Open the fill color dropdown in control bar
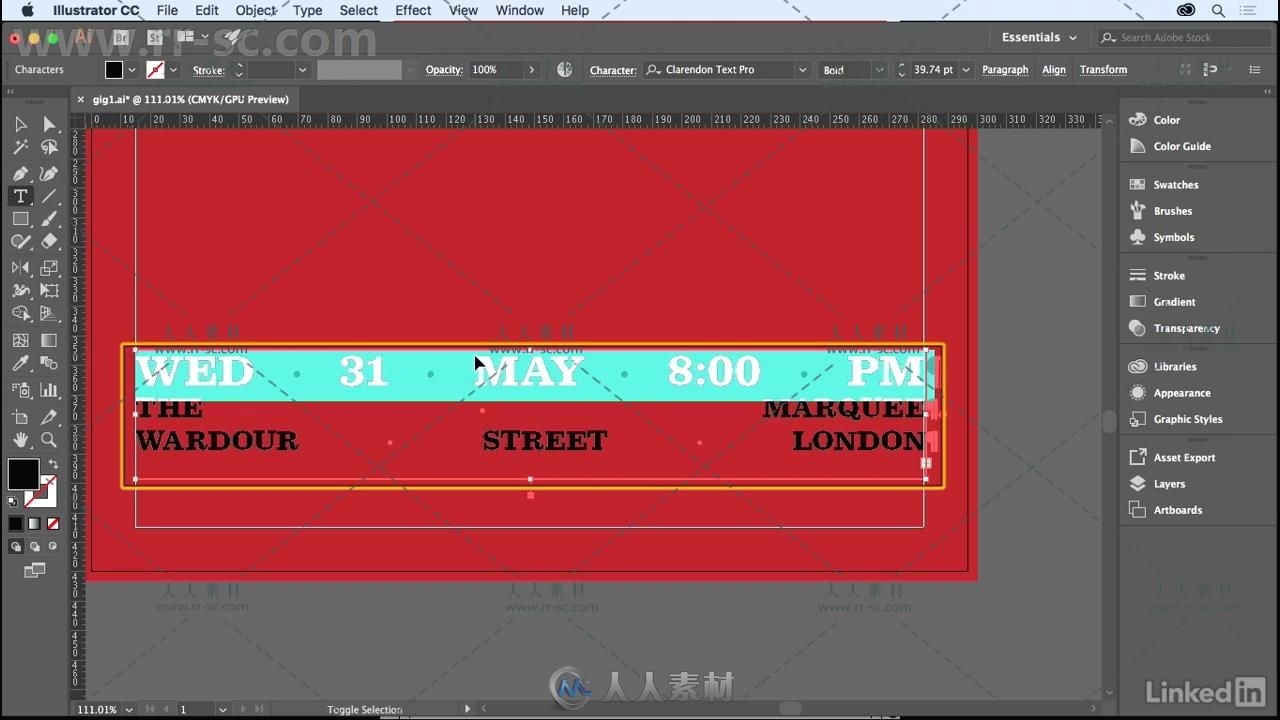This screenshot has width=1280, height=720. (x=131, y=70)
